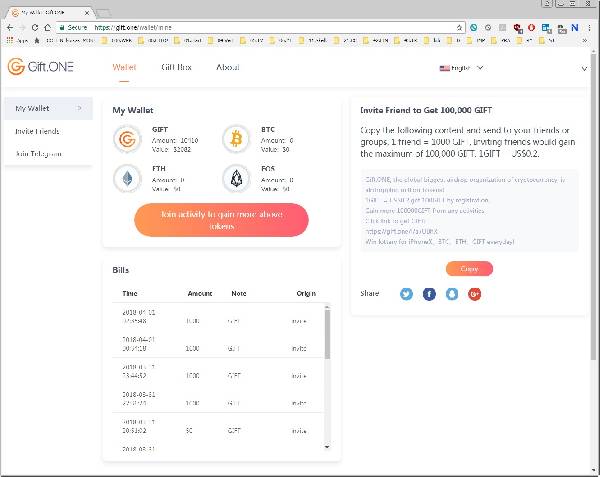The image size is (600, 477).
Task: Click the page vertical scrollbar
Action: coord(593,207)
